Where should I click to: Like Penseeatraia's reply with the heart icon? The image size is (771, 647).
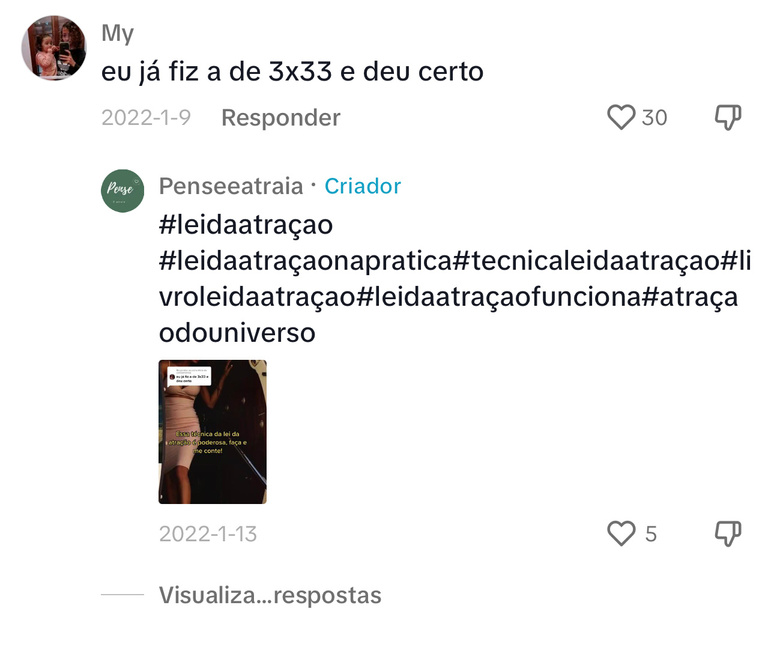[x=621, y=533]
